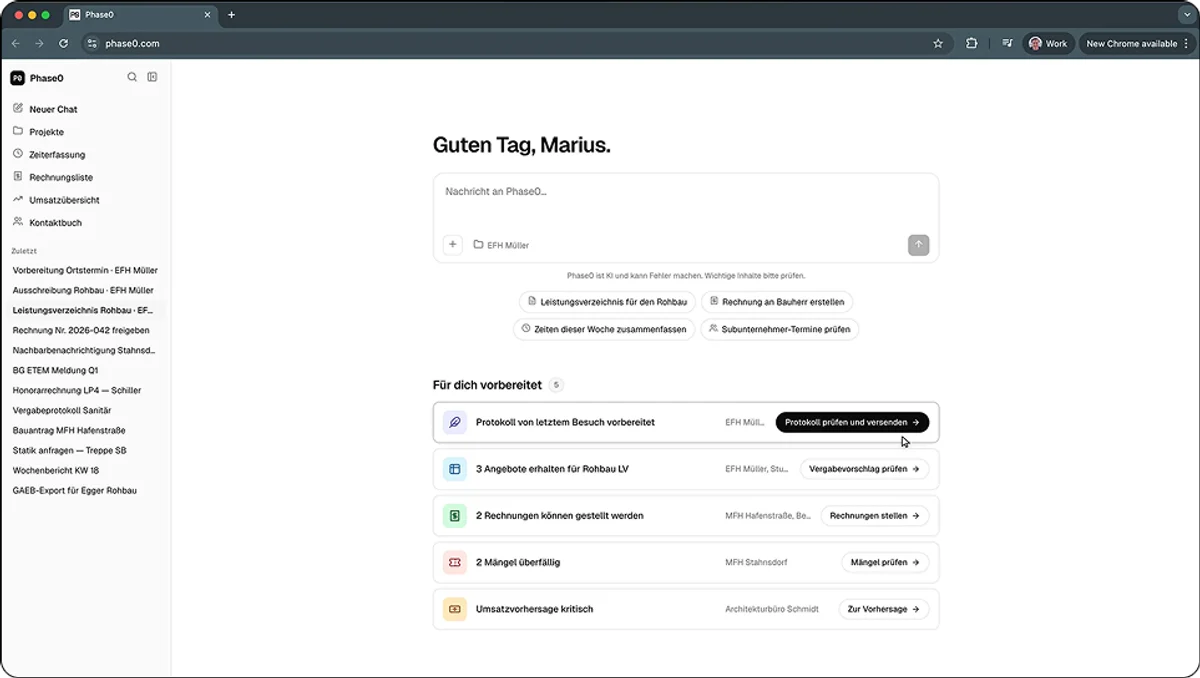
Task: Bookmark this page with the star icon
Action: coord(938,43)
